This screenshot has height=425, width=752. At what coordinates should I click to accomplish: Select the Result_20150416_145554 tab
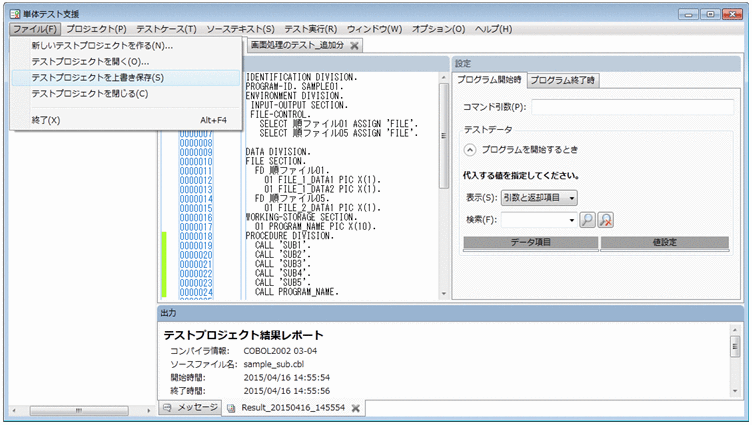[x=293, y=408]
